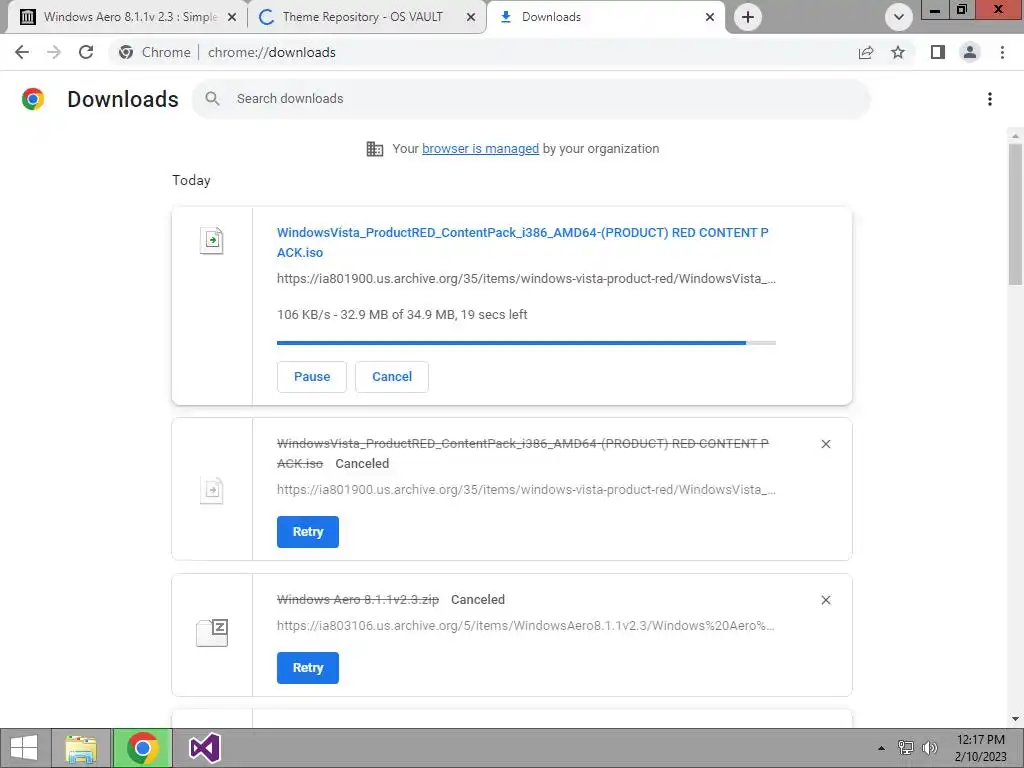Close the Theme Repository tab
The height and width of the screenshot is (768, 1024).
click(471, 18)
